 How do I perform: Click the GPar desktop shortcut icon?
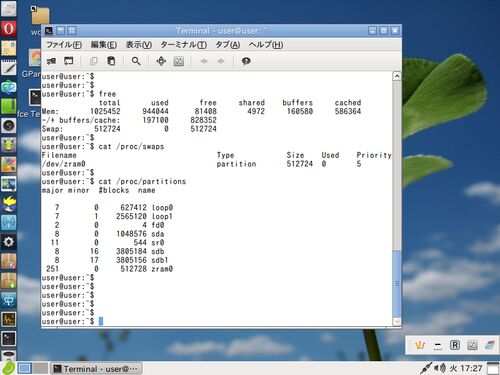pyautogui.click(x=35, y=58)
